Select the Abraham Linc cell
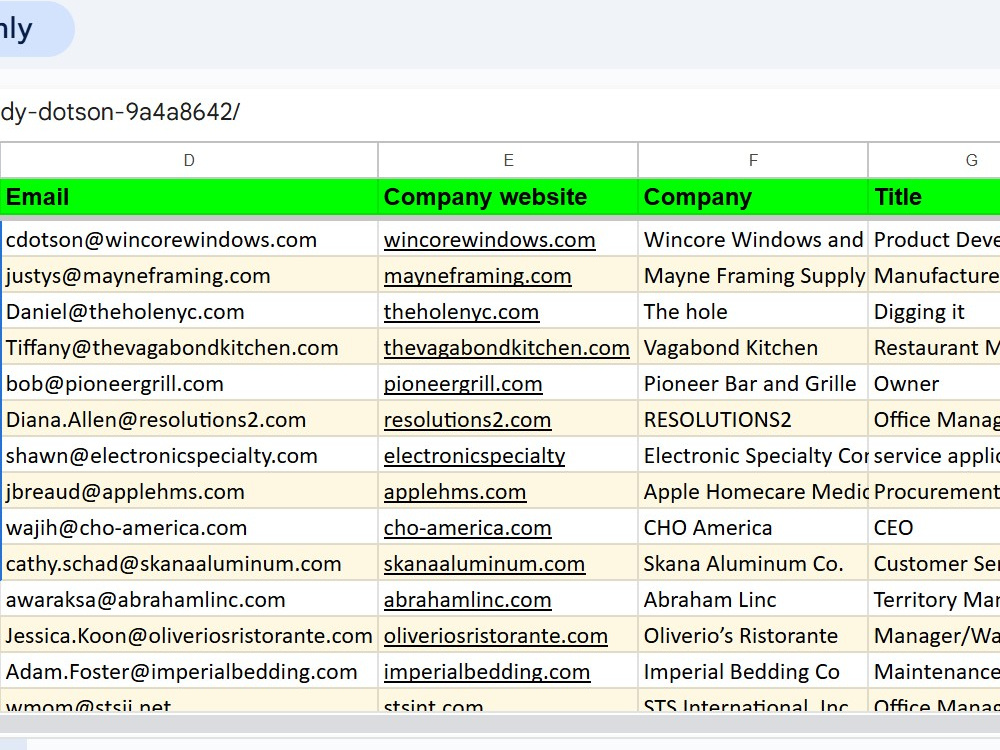This screenshot has width=1000, height=750. [x=753, y=600]
